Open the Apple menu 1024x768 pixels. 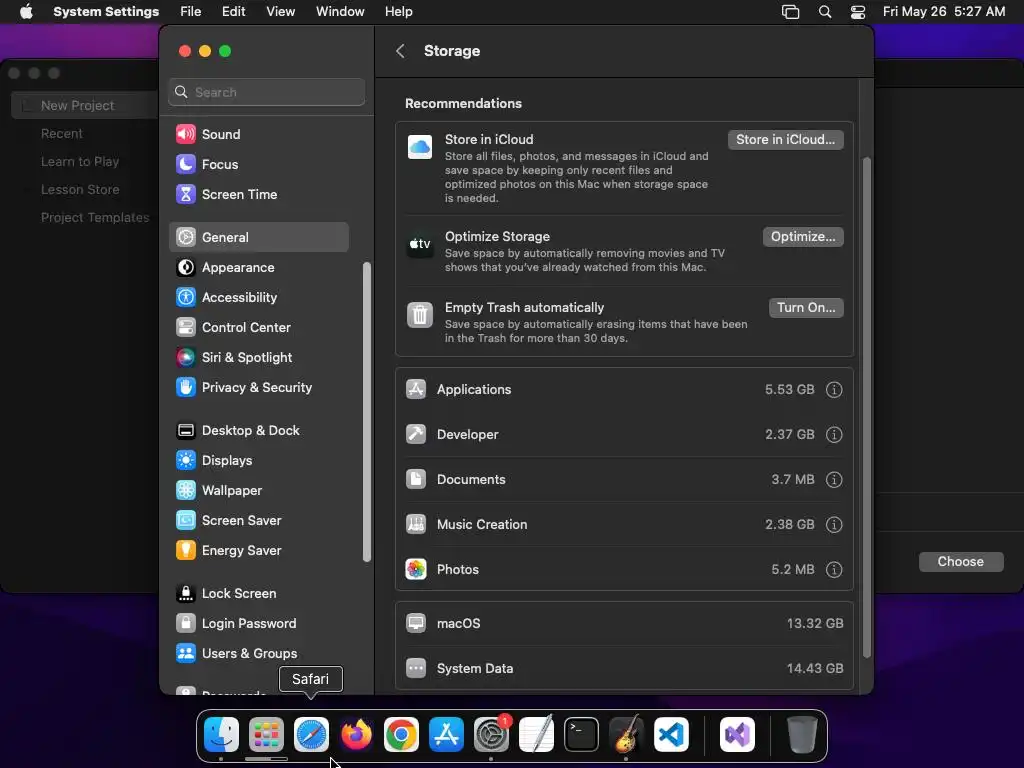[x=26, y=12]
